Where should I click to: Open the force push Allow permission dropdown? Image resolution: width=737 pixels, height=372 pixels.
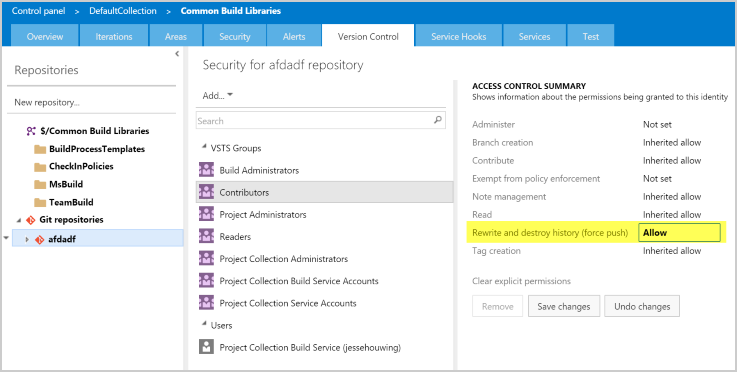(x=679, y=232)
